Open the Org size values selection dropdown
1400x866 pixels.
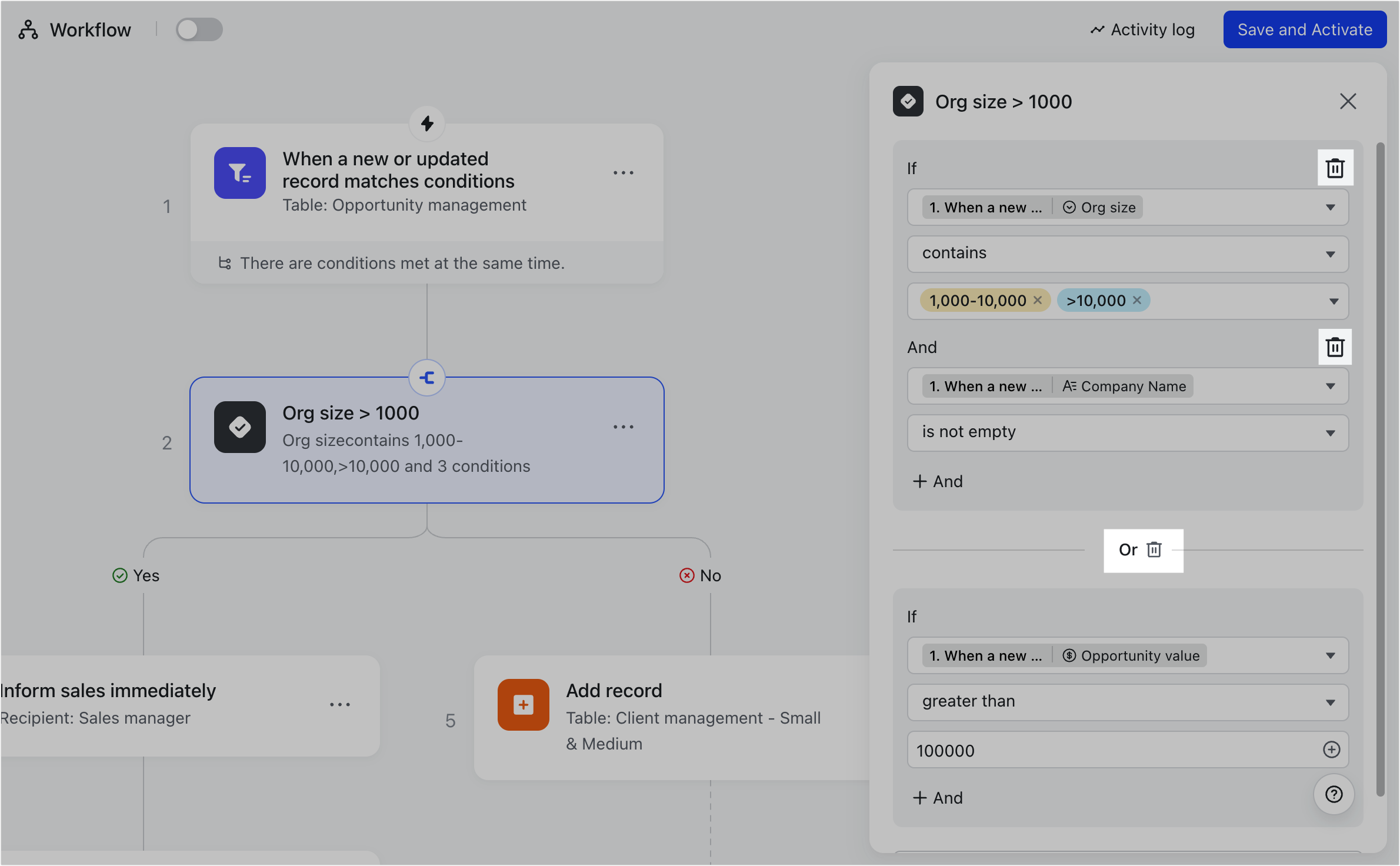(x=1333, y=301)
